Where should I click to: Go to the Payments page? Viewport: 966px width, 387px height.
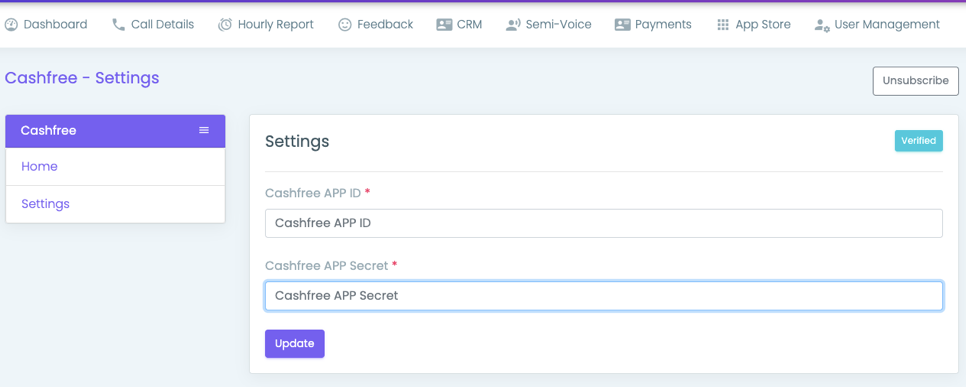(x=653, y=25)
